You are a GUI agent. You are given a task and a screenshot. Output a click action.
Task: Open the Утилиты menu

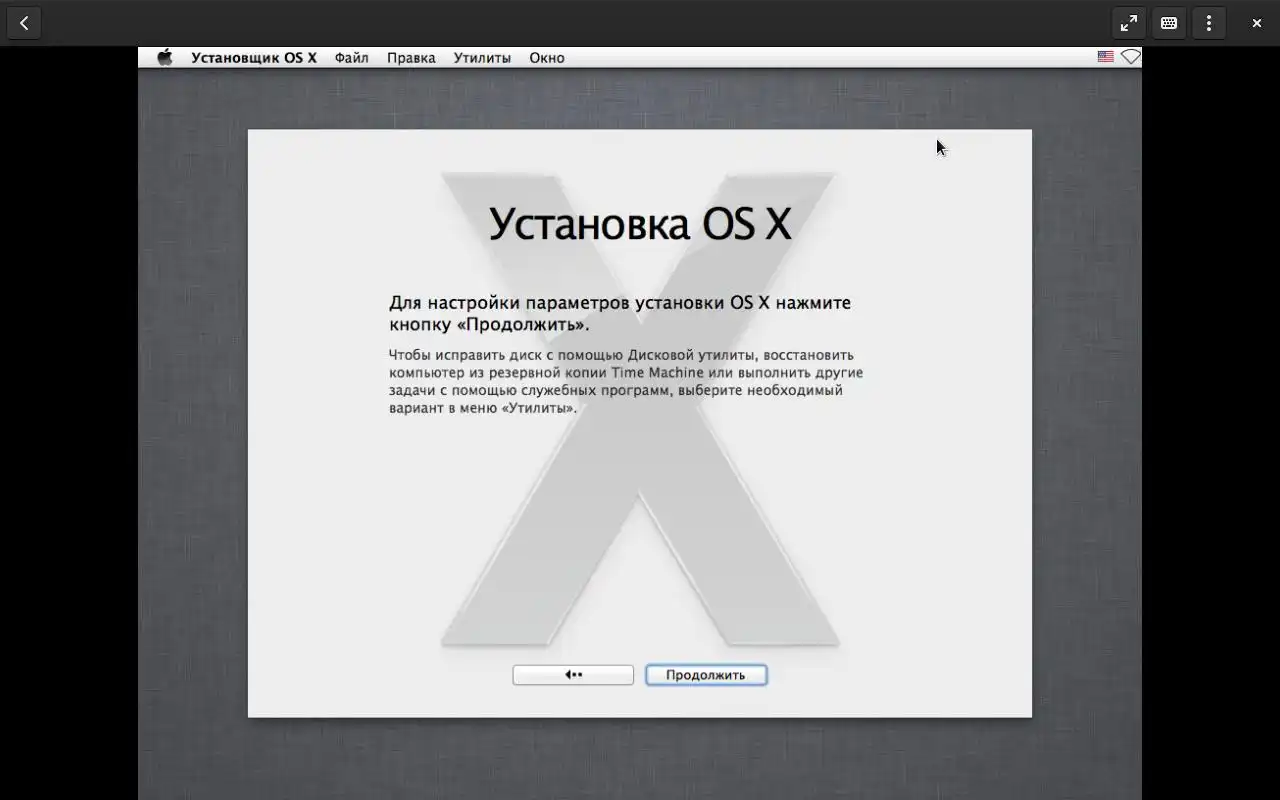[x=482, y=58]
